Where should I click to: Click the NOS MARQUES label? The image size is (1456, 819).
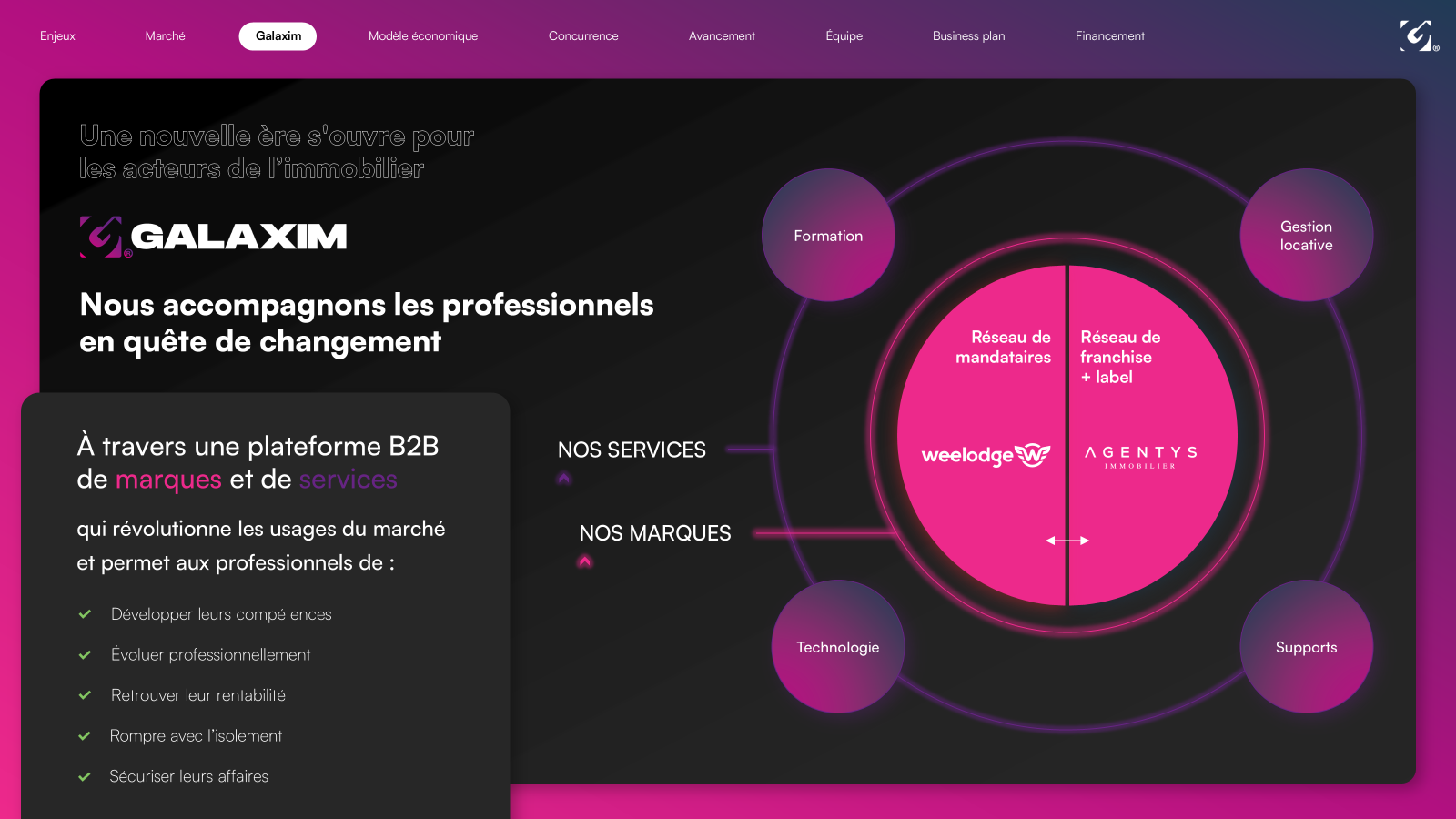coord(655,533)
